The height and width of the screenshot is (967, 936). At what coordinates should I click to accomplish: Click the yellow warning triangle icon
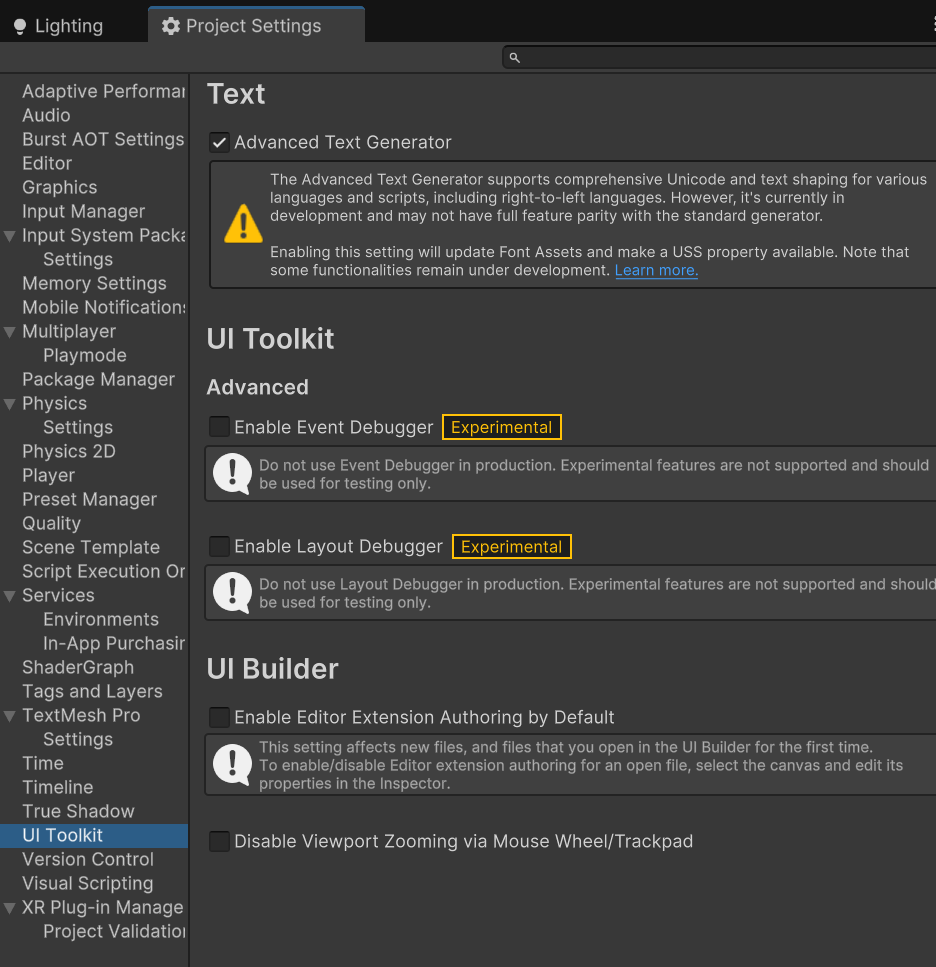pyautogui.click(x=244, y=224)
